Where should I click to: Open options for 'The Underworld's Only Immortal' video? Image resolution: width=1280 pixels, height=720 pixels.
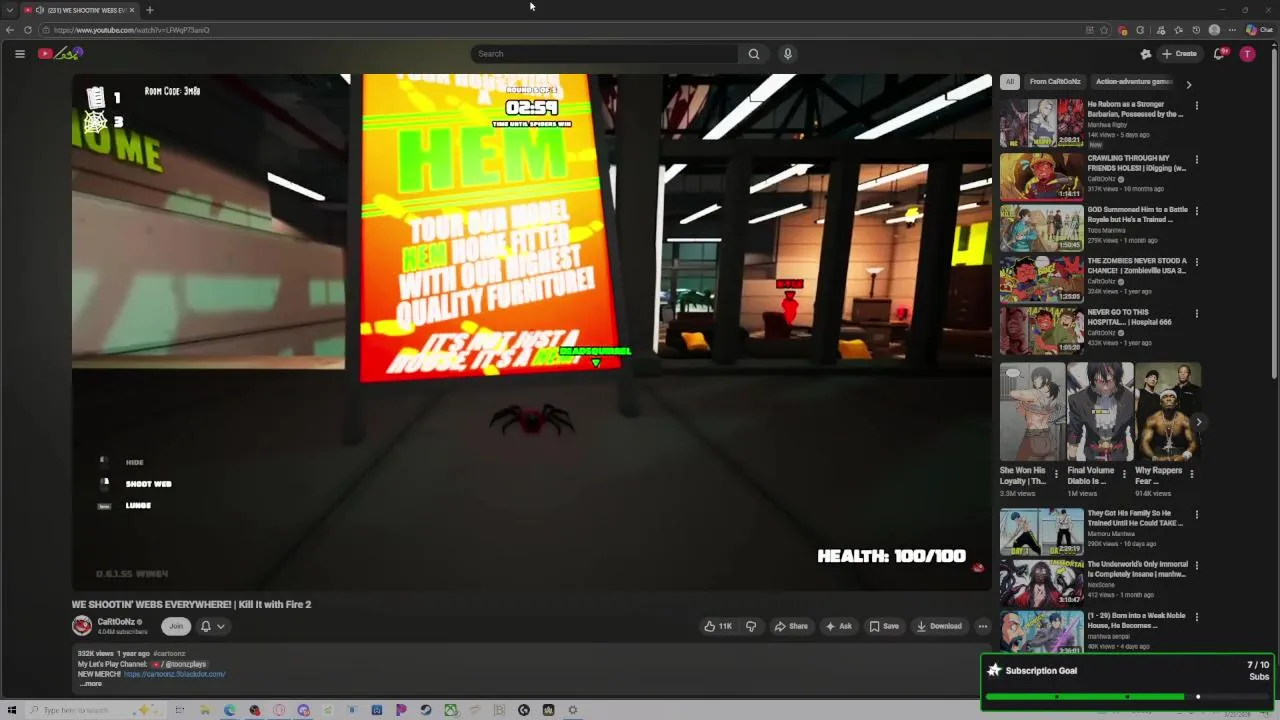1196,565
